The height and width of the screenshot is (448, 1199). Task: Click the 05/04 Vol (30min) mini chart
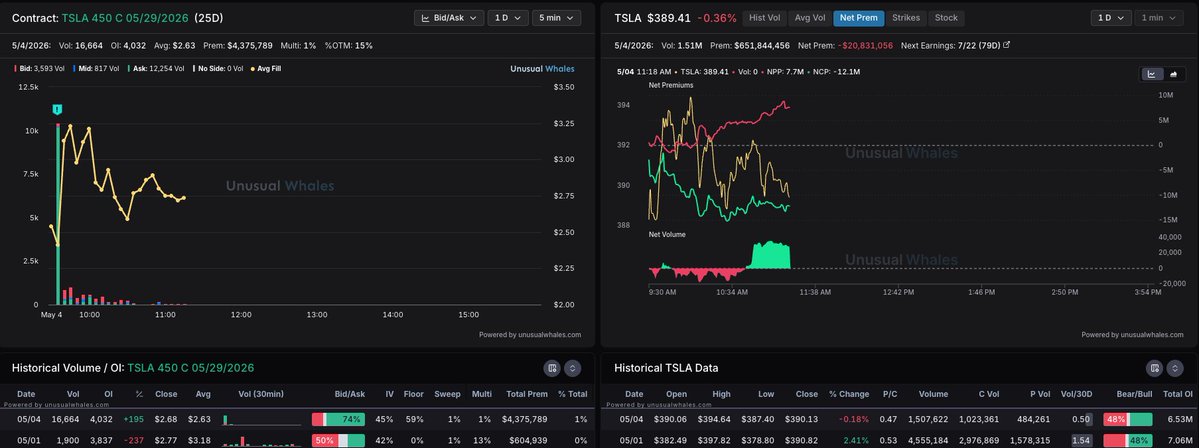click(x=262, y=419)
